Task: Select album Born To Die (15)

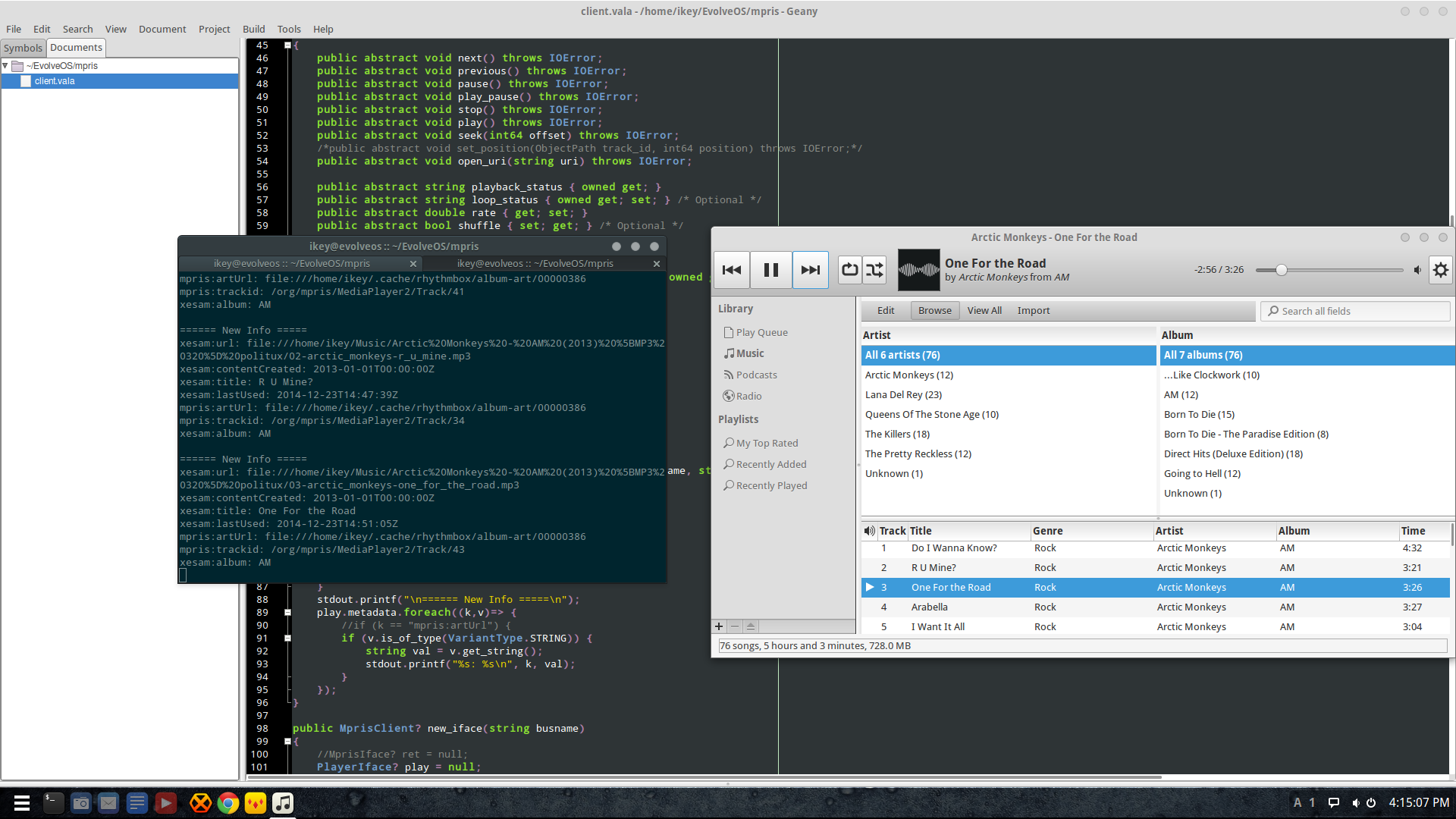Action: pyautogui.click(x=1307, y=415)
